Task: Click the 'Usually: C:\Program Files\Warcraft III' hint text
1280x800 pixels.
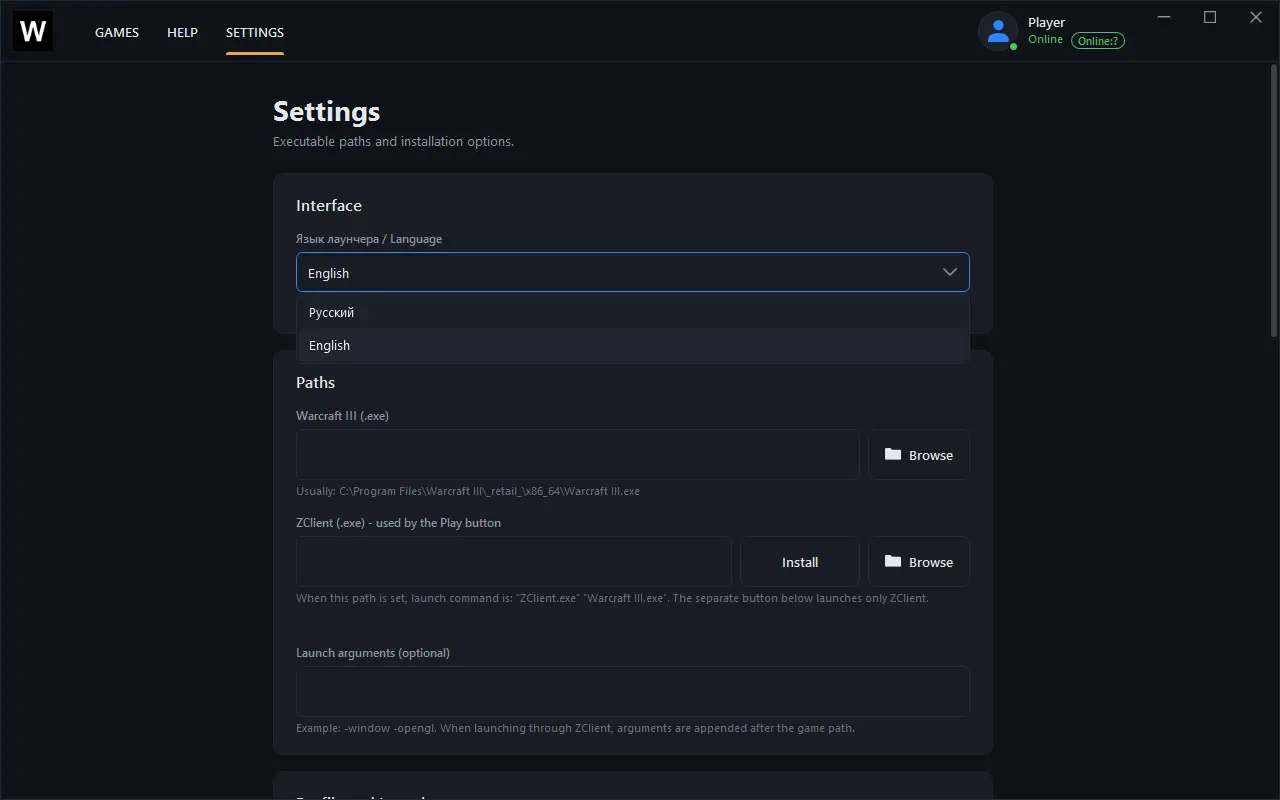Action: [x=468, y=491]
